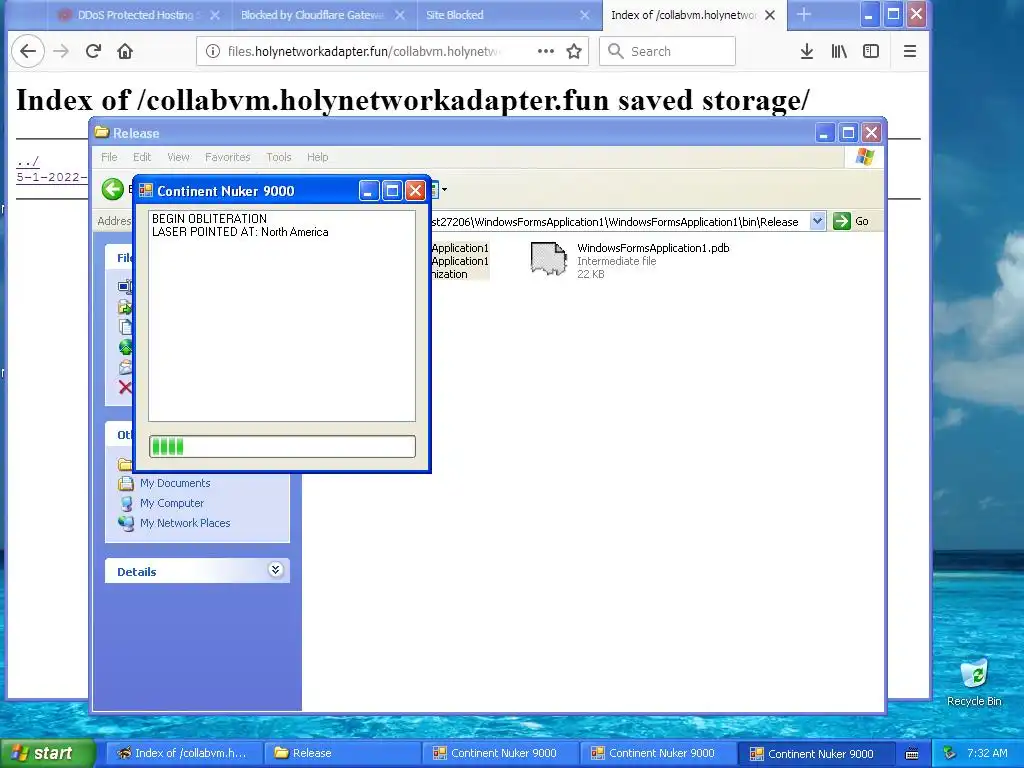Go back in the Firefox browser
Screen dimensions: 1024x768
point(27,51)
